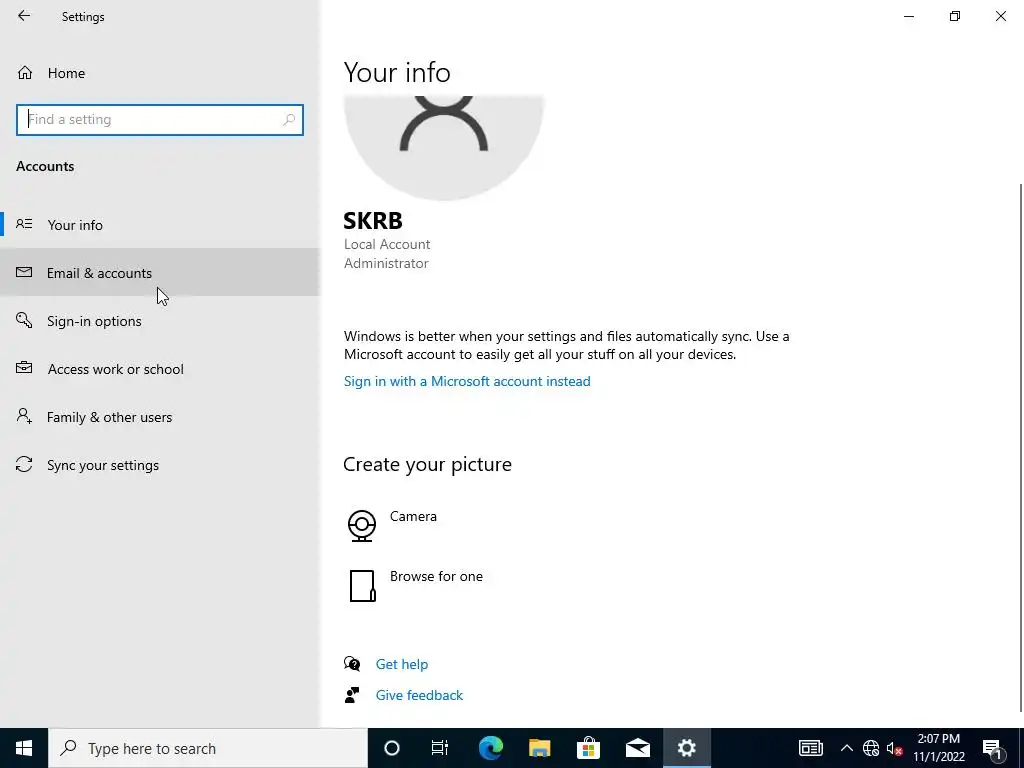Click the profile avatar picture

(443, 148)
